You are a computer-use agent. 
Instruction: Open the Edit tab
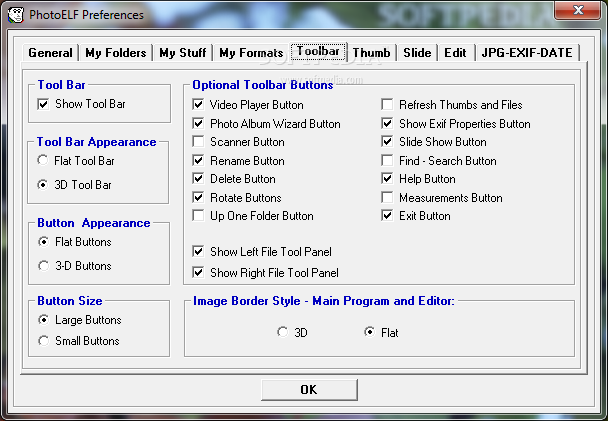[x=455, y=53]
